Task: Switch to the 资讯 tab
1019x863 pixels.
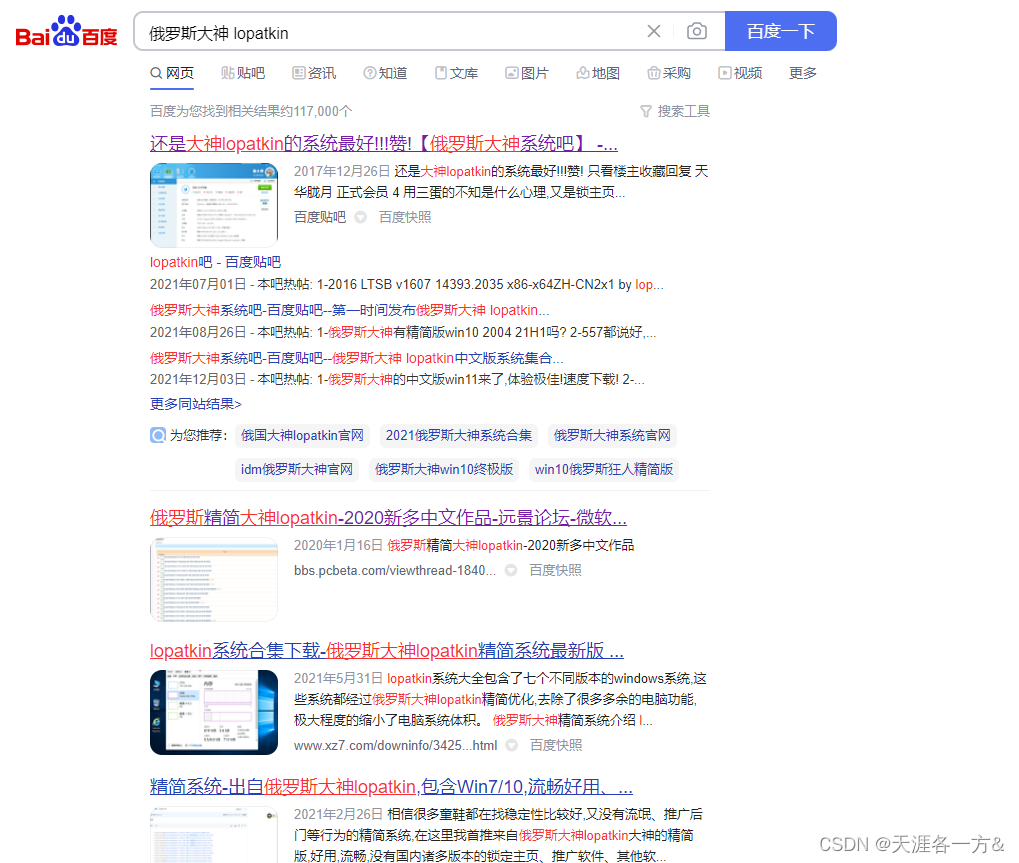Action: click(x=314, y=73)
